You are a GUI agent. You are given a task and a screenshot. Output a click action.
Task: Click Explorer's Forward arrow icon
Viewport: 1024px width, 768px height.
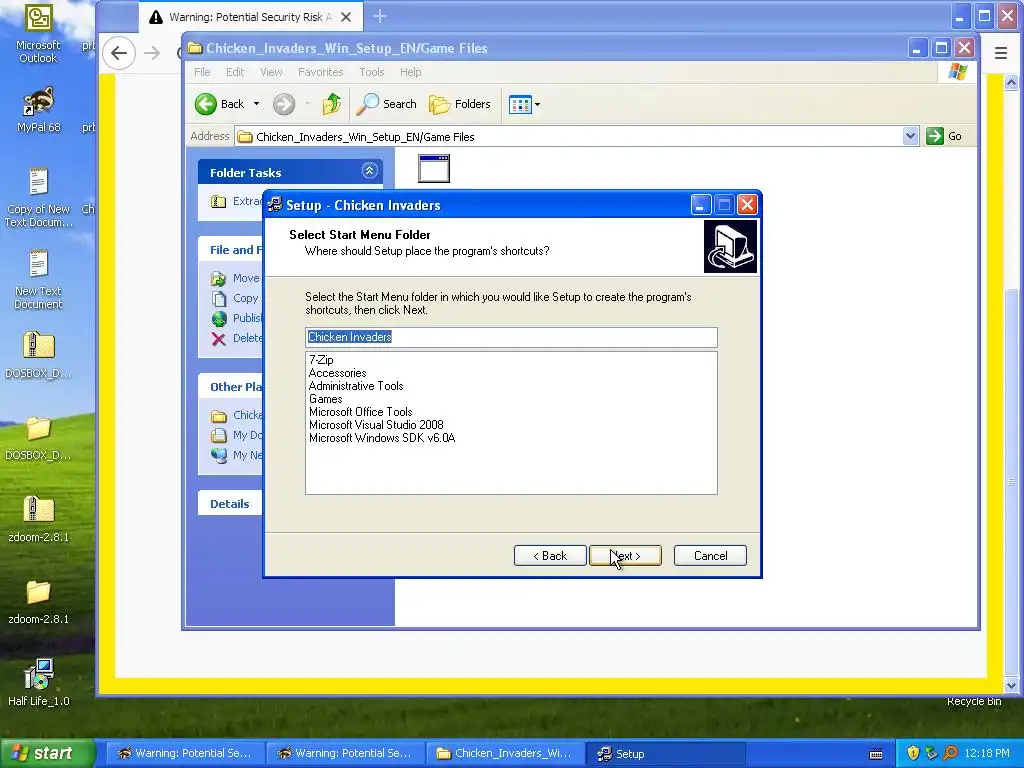284,104
